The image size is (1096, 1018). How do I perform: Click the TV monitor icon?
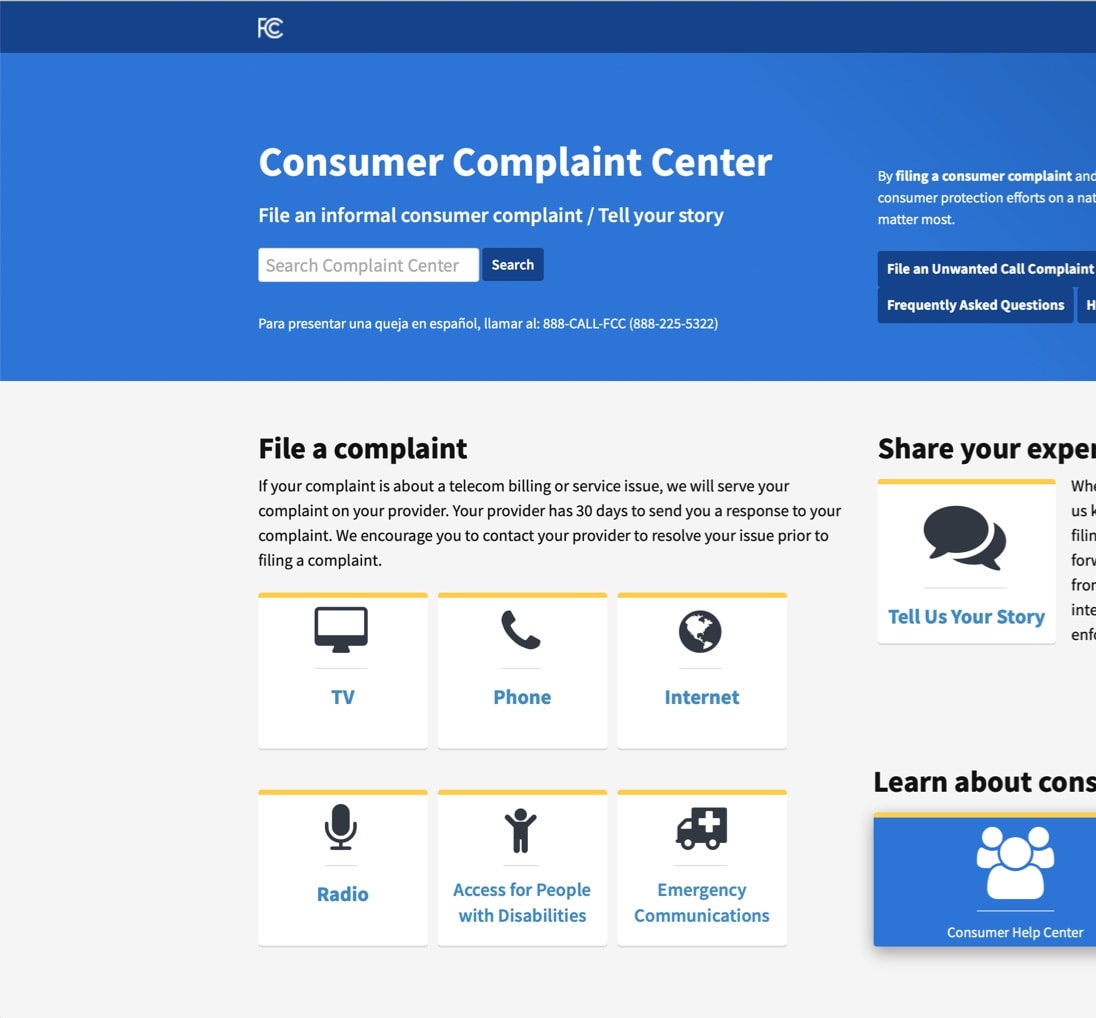tap(341, 630)
